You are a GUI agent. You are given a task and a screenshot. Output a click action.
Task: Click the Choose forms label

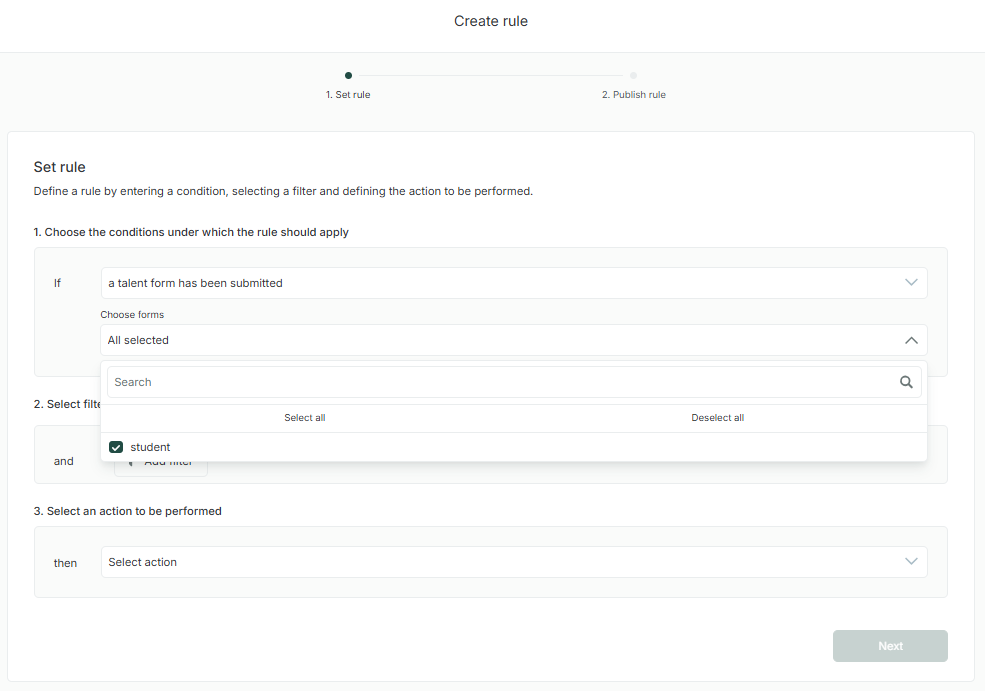tap(132, 315)
